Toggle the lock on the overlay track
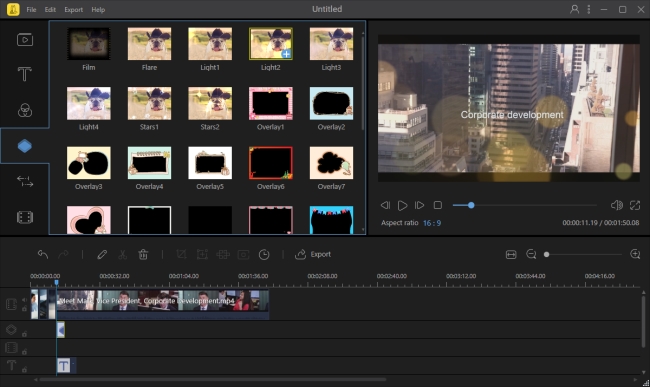The image size is (650, 387). 24,334
